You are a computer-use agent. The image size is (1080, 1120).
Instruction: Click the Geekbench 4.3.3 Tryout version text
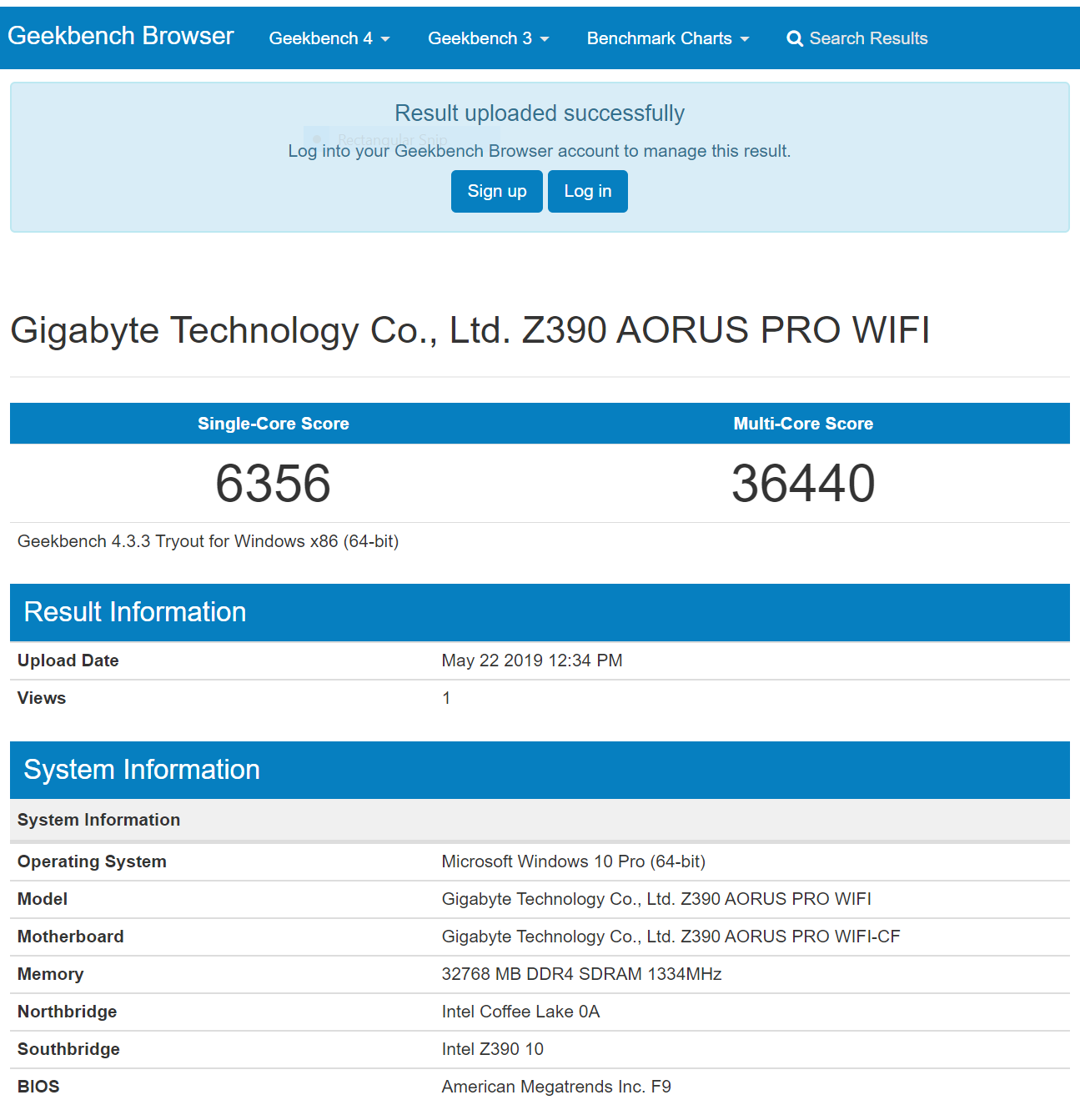click(x=208, y=541)
